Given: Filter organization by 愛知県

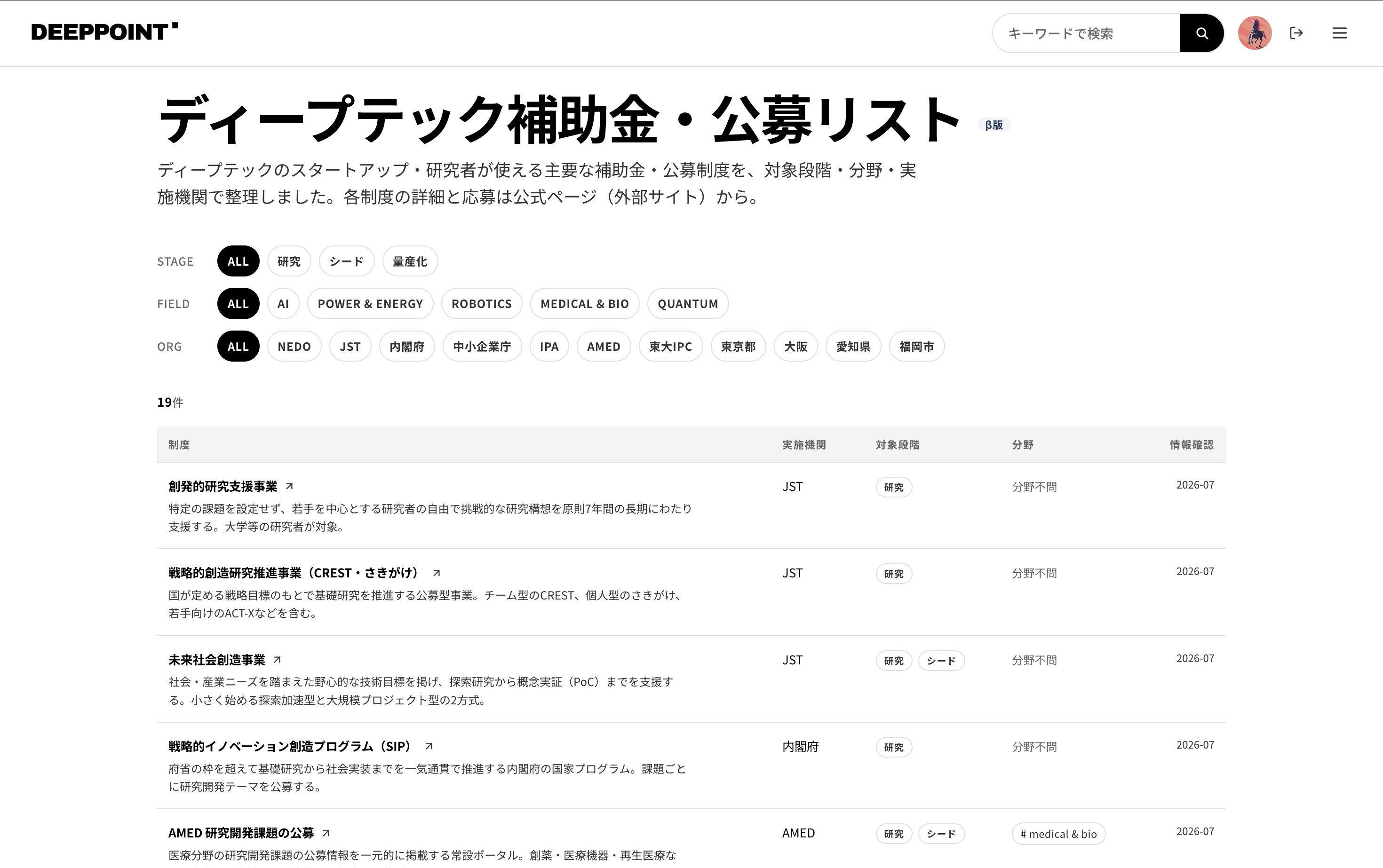Looking at the screenshot, I should pyautogui.click(x=853, y=346).
